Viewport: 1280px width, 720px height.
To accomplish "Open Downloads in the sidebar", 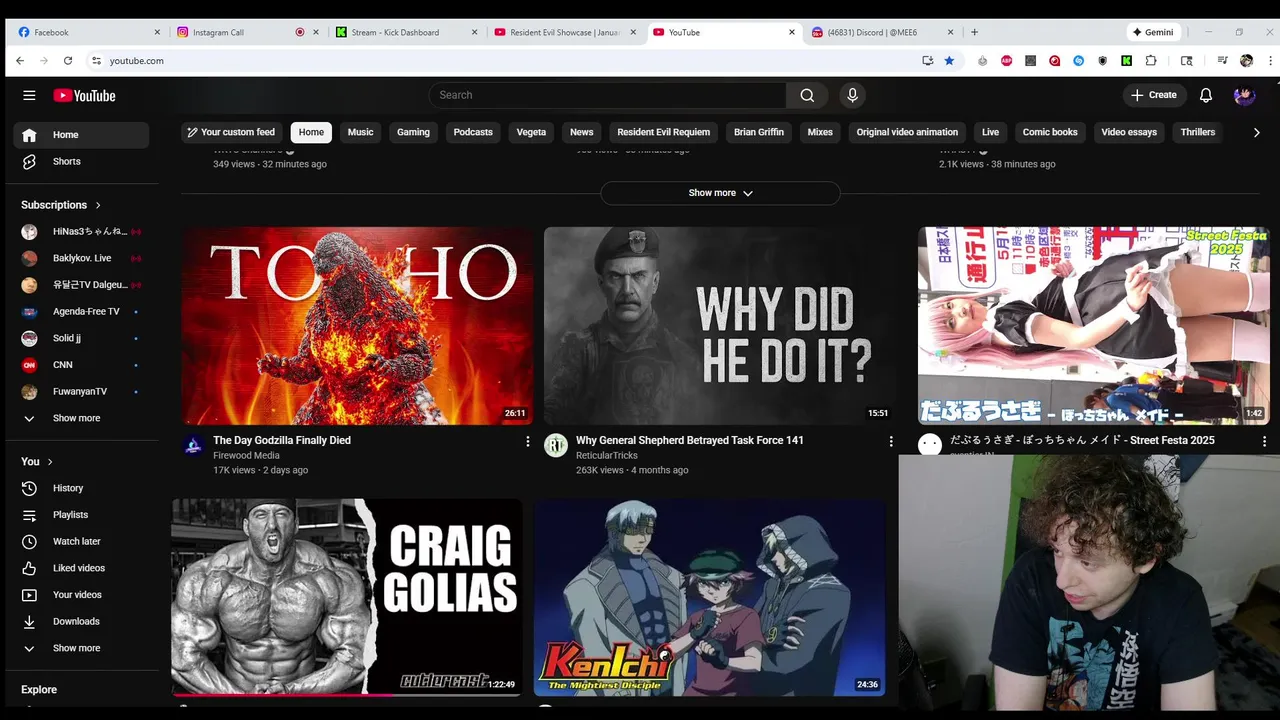I will 81,621.
